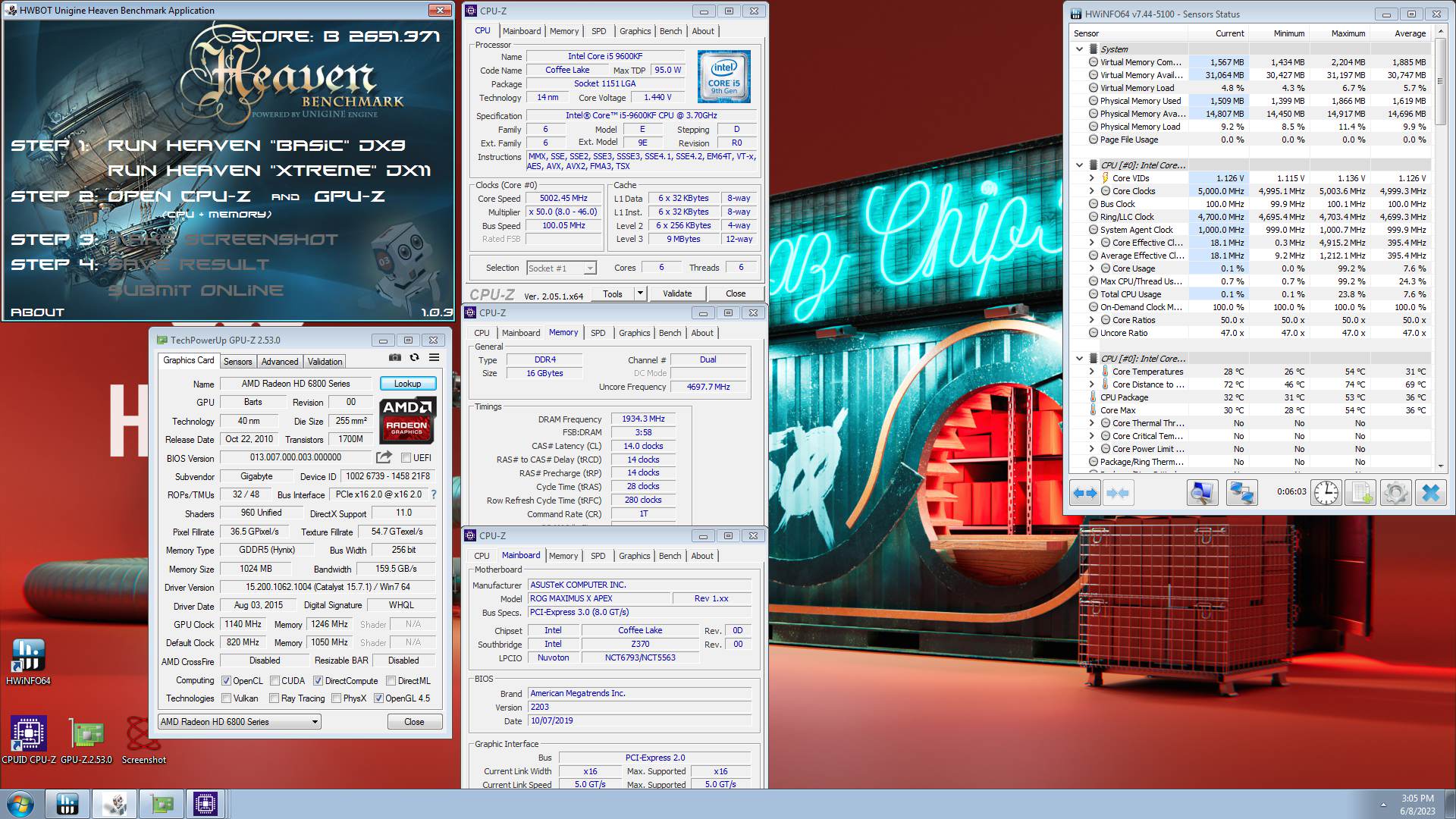The height and width of the screenshot is (819, 1456).
Task: Open HWiNFO sensor settings gear button
Action: click(x=1395, y=493)
